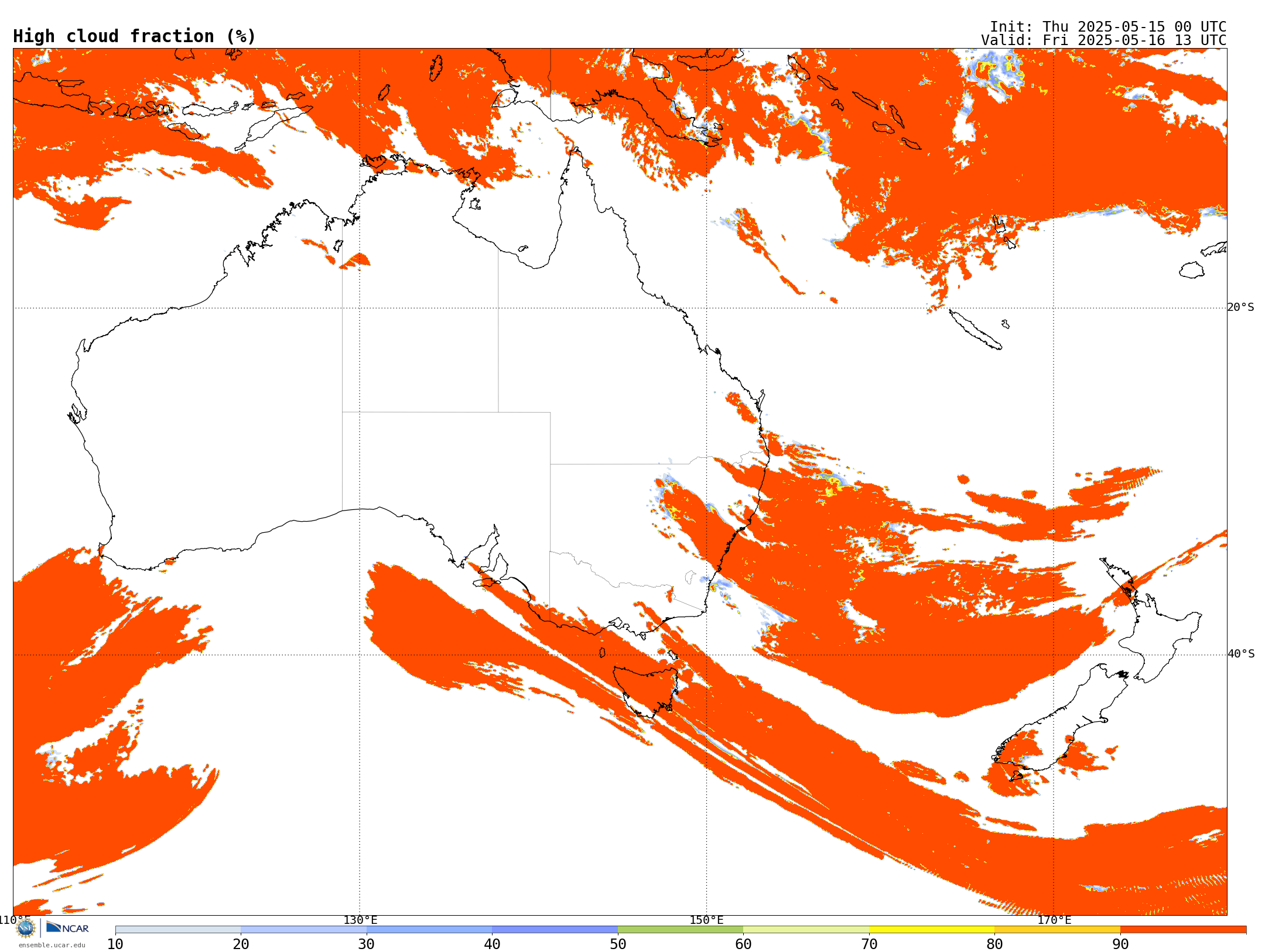Viewport: 1265px width, 952px height.
Task: Click the colorbar tick label 80
Action: pos(994,944)
